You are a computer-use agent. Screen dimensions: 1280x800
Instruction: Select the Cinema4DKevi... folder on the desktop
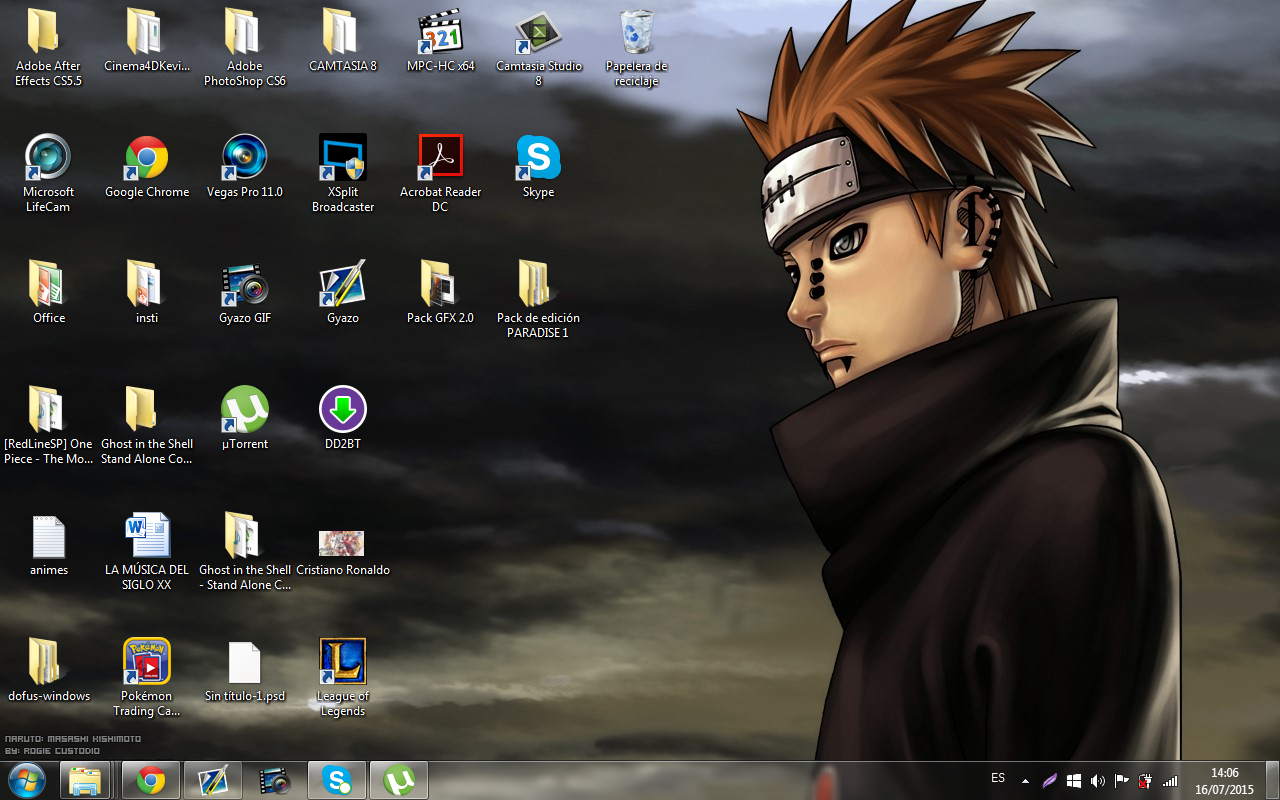pyautogui.click(x=147, y=40)
